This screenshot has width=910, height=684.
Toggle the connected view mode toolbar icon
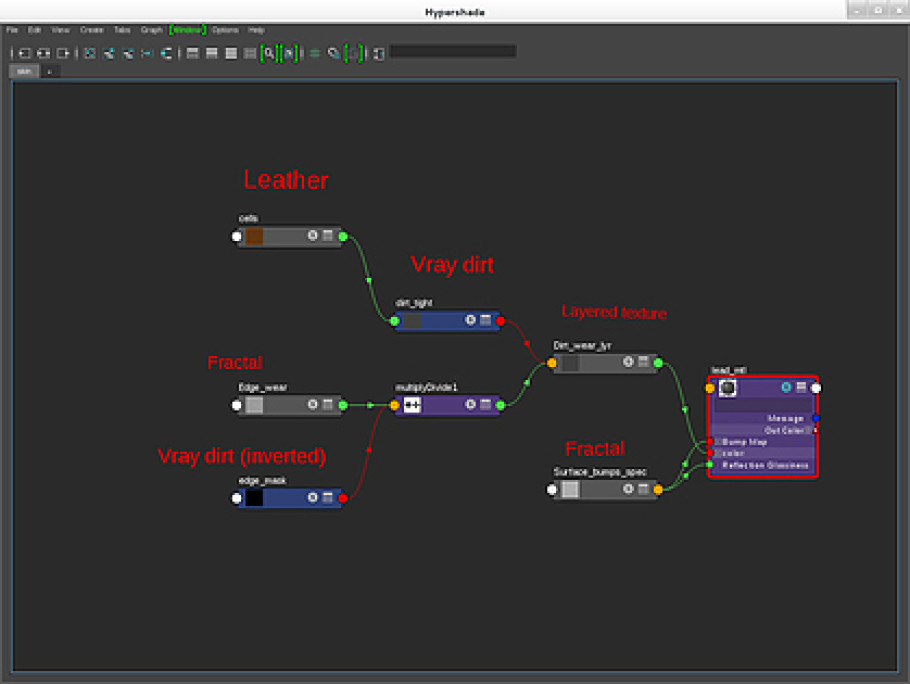click(212, 53)
